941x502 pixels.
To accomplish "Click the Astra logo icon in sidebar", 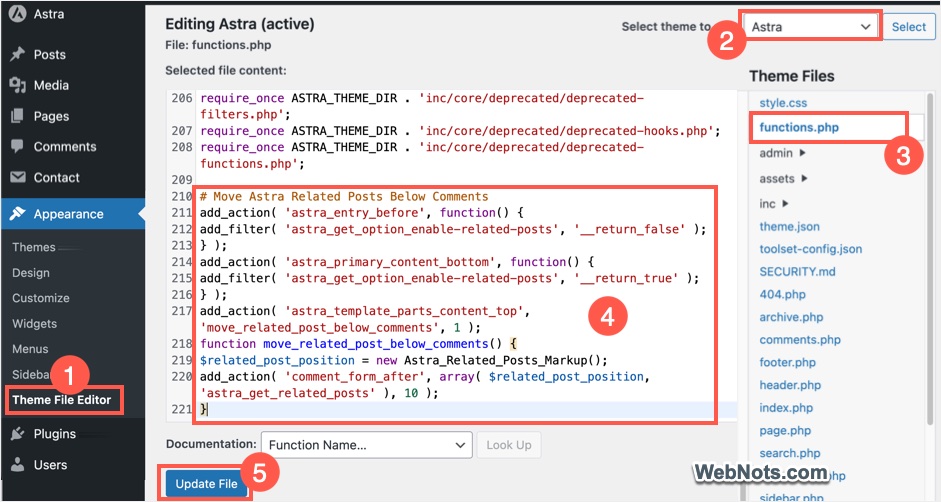I will tap(17, 13).
